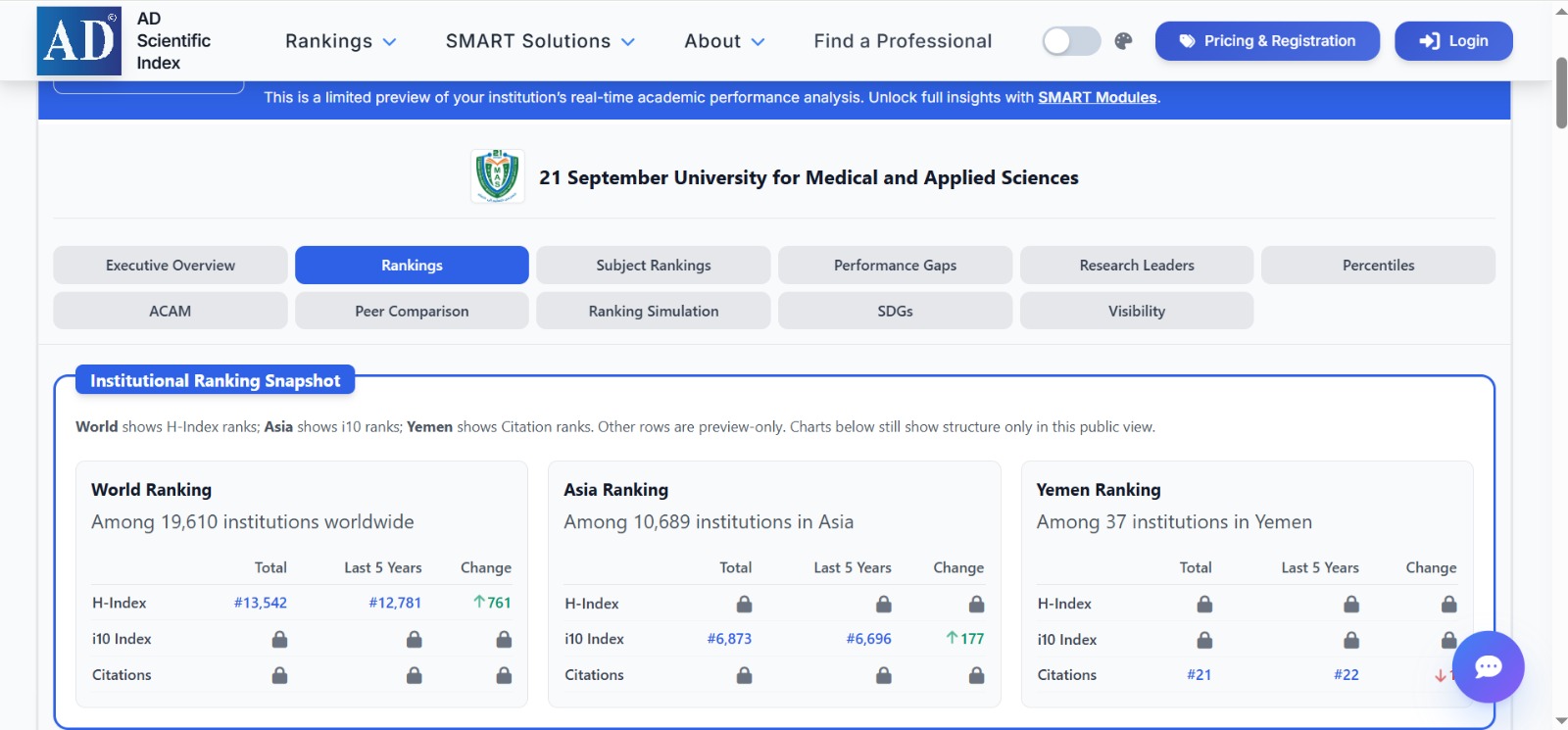The width and height of the screenshot is (1568, 730).
Task: Switch to the Percentiles tab
Action: (x=1378, y=266)
